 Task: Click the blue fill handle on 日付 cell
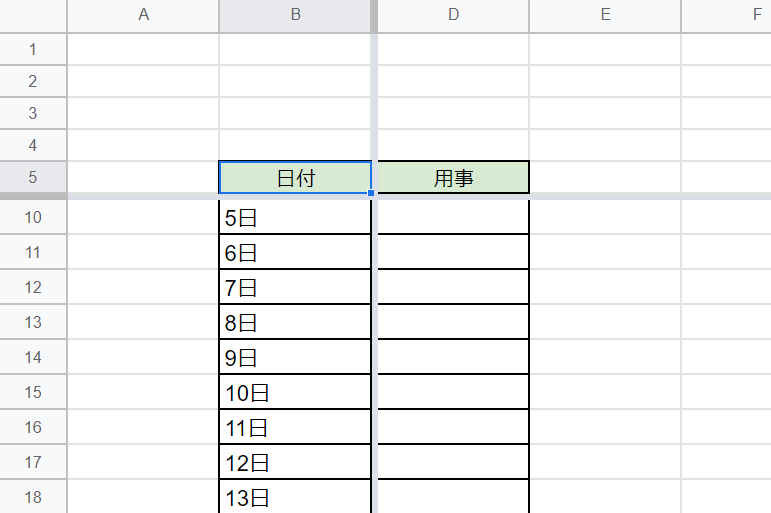coord(371,193)
